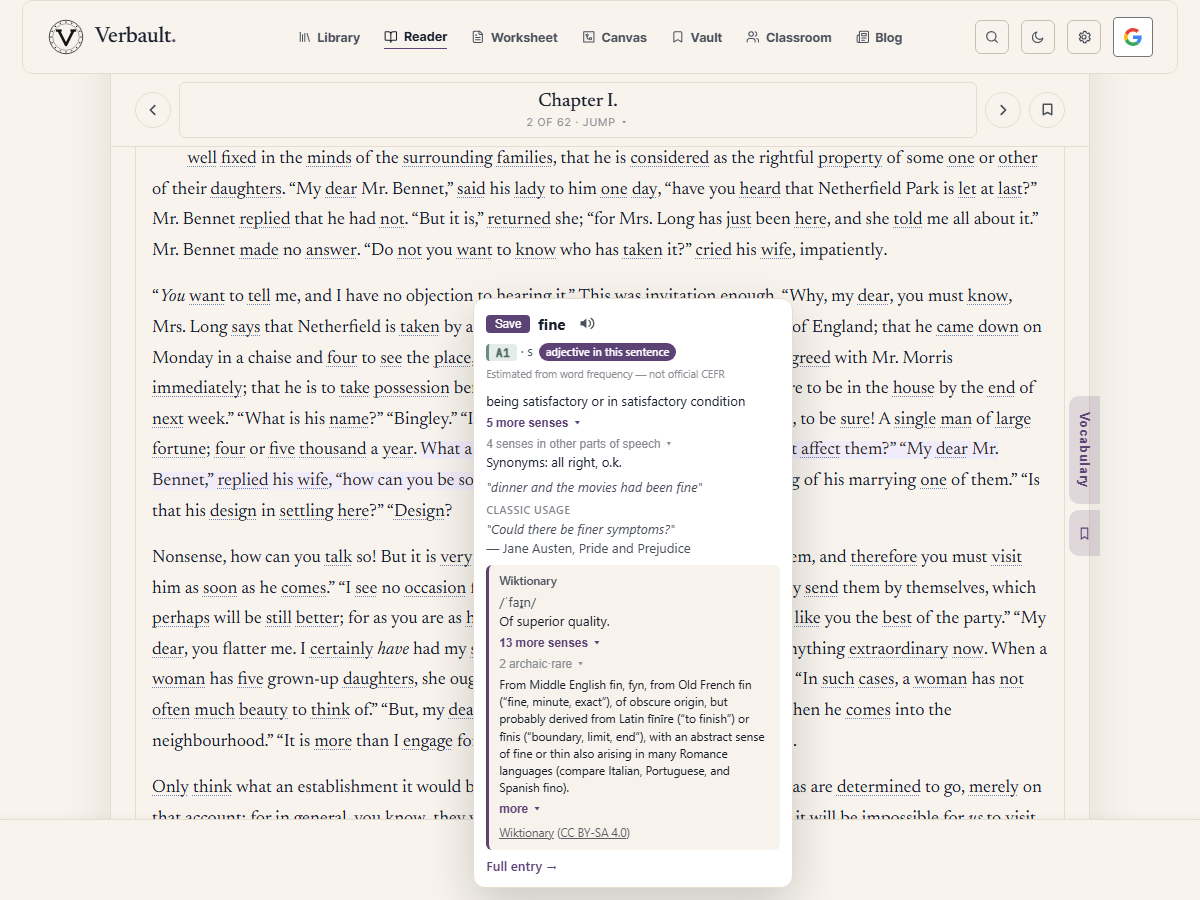
Task: Expand more etymology text
Action: click(519, 809)
